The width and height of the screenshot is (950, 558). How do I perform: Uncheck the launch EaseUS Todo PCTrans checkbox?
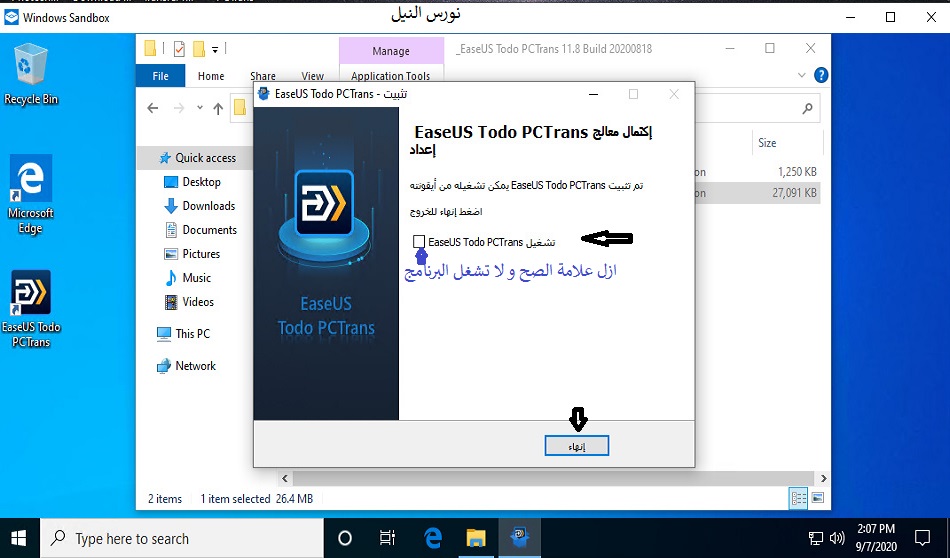click(418, 242)
